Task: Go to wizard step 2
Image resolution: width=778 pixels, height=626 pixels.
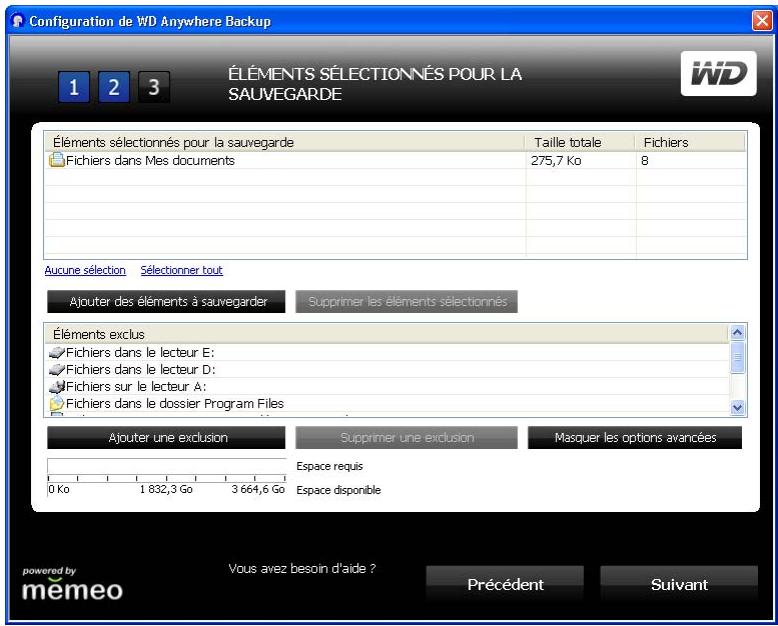Action: (114, 87)
